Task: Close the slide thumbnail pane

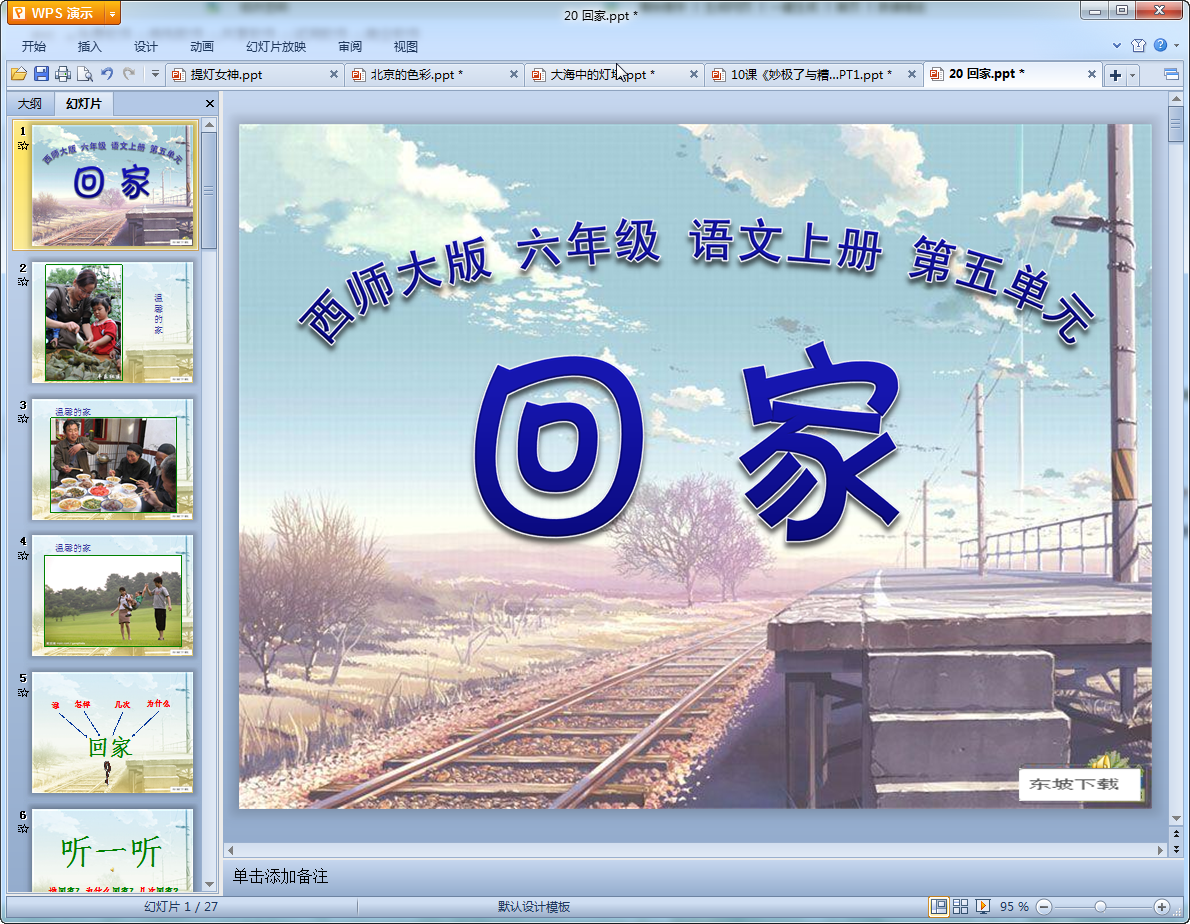Action: [x=209, y=103]
